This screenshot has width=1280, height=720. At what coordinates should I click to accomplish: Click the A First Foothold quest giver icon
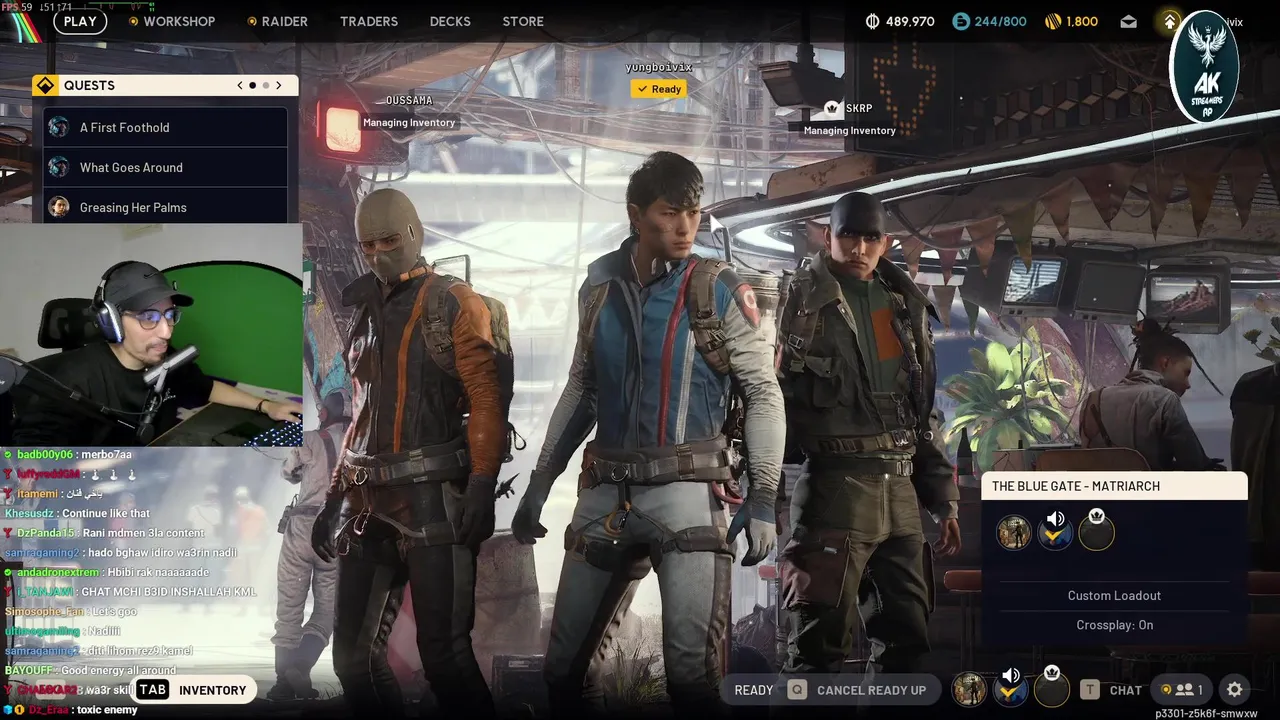(x=59, y=127)
